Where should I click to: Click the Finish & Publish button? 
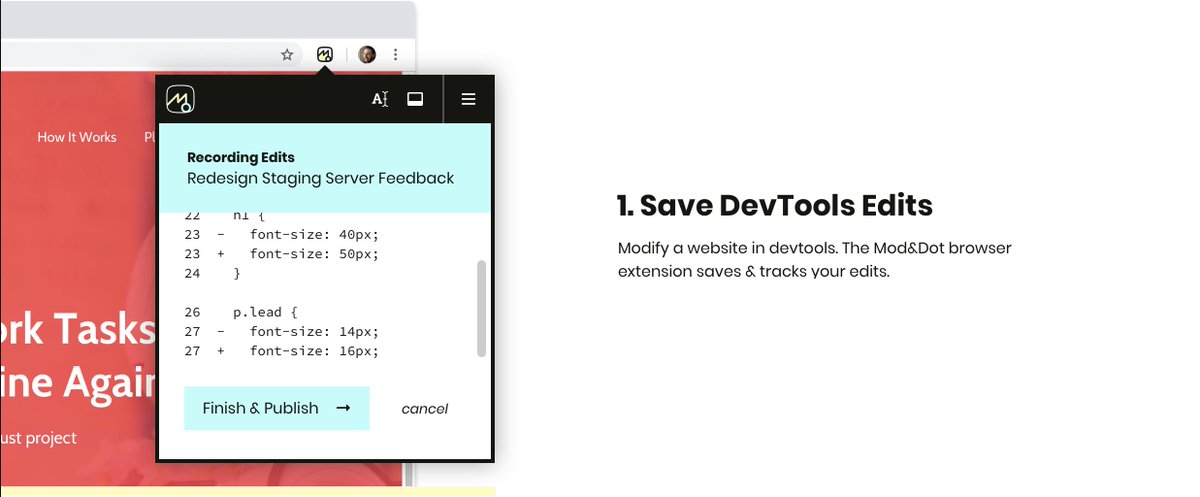pyautogui.click(x=277, y=408)
